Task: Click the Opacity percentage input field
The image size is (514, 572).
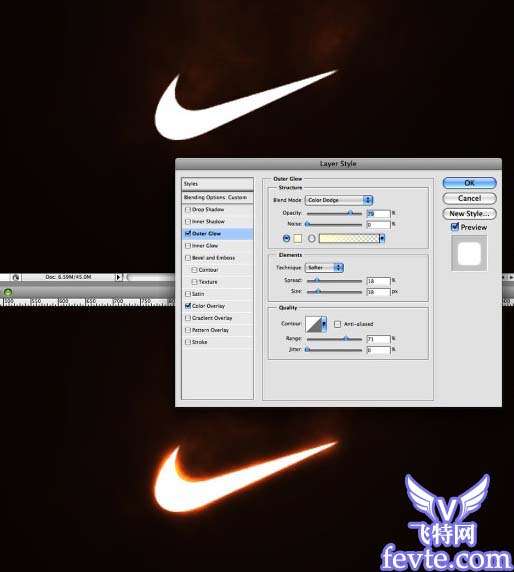Action: 378,213
